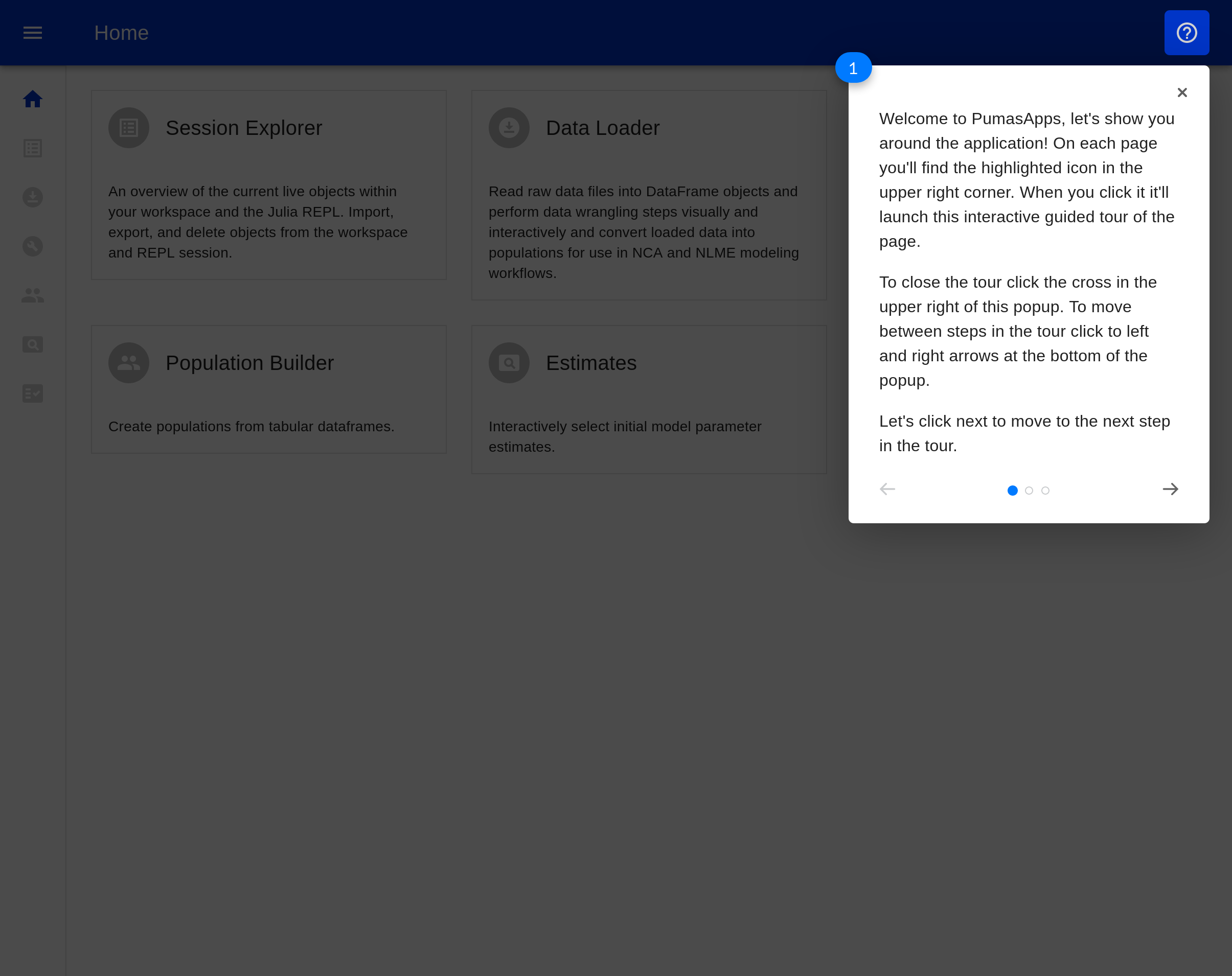Open the Population Builder card
Screen dimensions: 1232x976
268,389
